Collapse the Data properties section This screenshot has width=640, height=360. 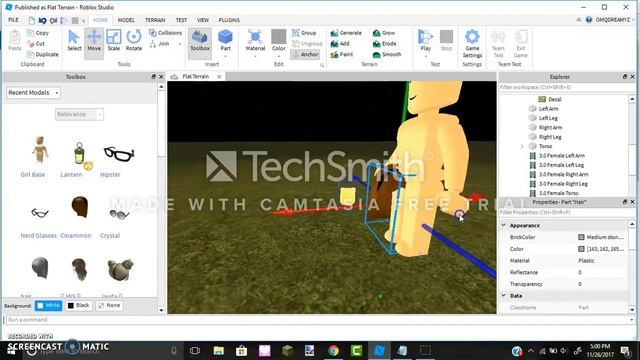click(504, 296)
